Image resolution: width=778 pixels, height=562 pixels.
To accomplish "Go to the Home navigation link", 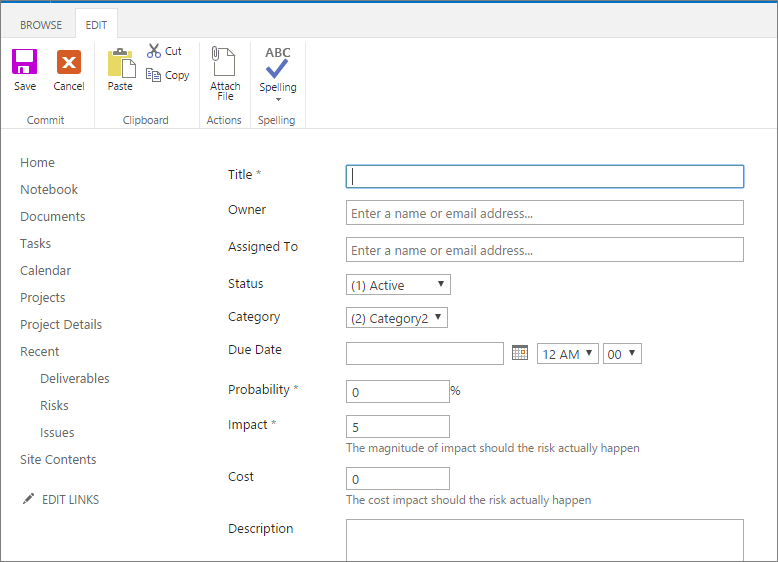I will pyautogui.click(x=37, y=163).
